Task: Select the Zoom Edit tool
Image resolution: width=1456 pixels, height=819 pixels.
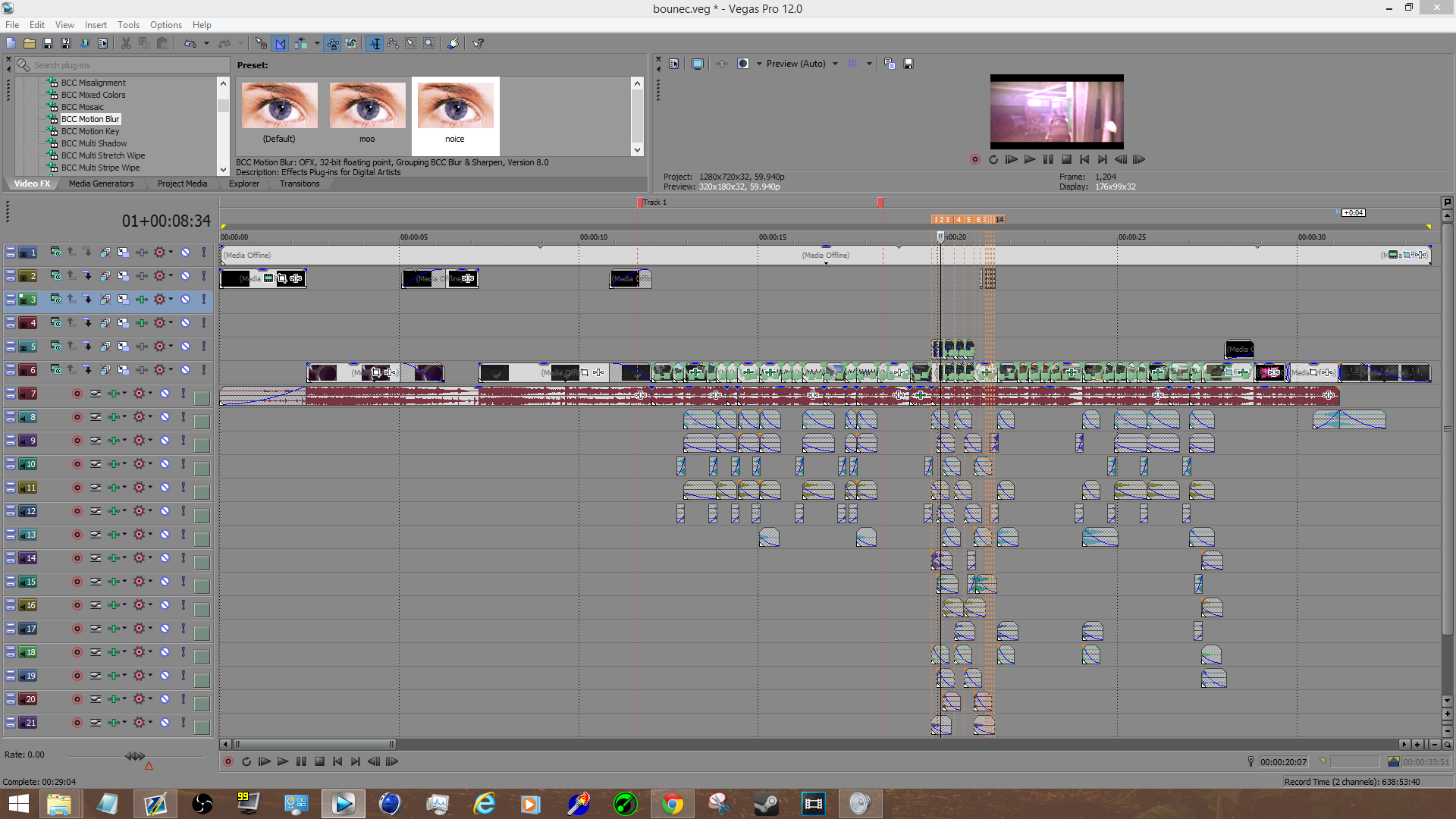Action: 429,44
